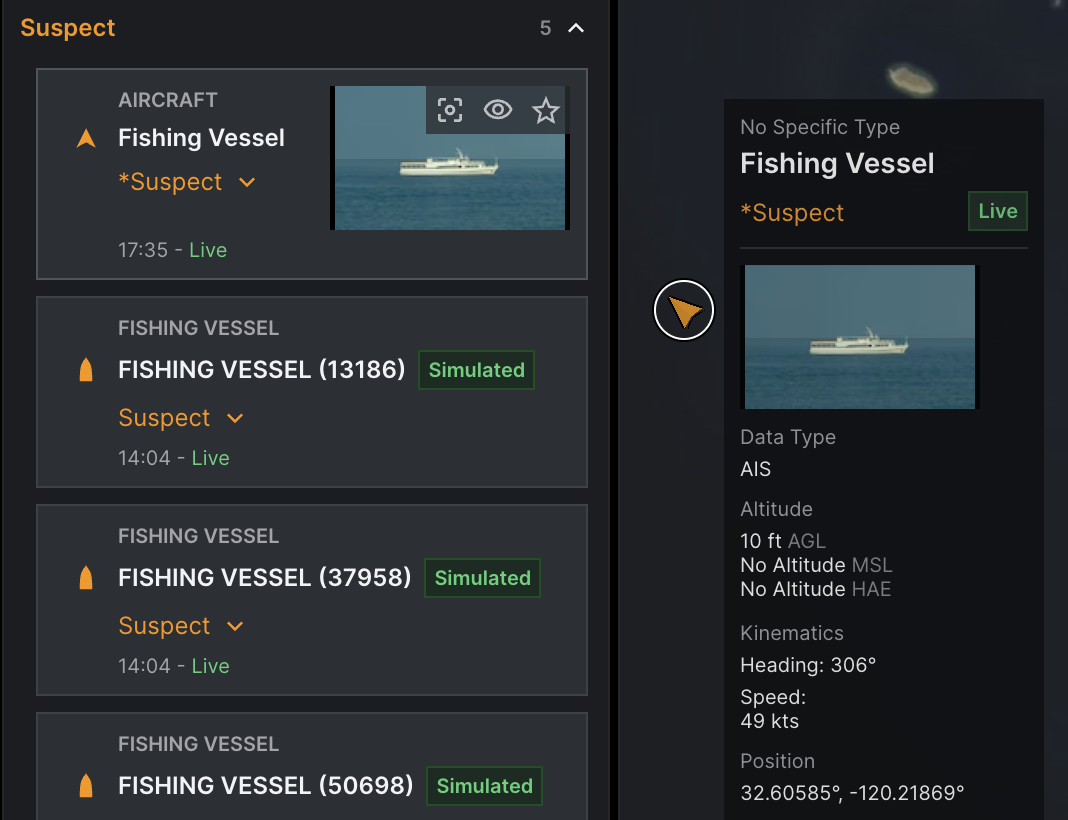The width and height of the screenshot is (1068, 820).
Task: Click the orange aircraft arrow icon in first card
Action: [86, 139]
